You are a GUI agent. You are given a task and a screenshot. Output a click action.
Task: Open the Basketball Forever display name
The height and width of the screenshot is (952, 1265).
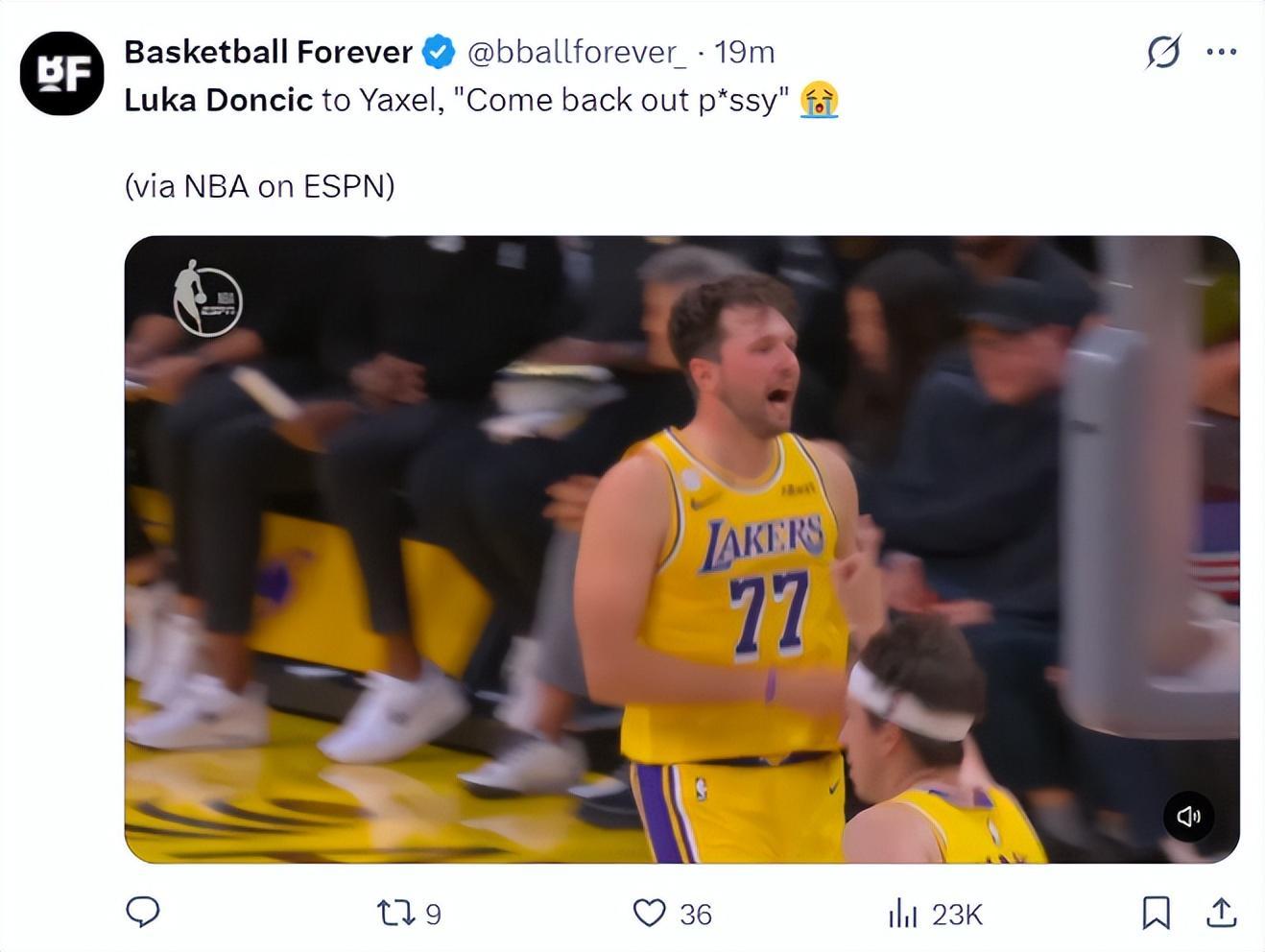click(268, 52)
